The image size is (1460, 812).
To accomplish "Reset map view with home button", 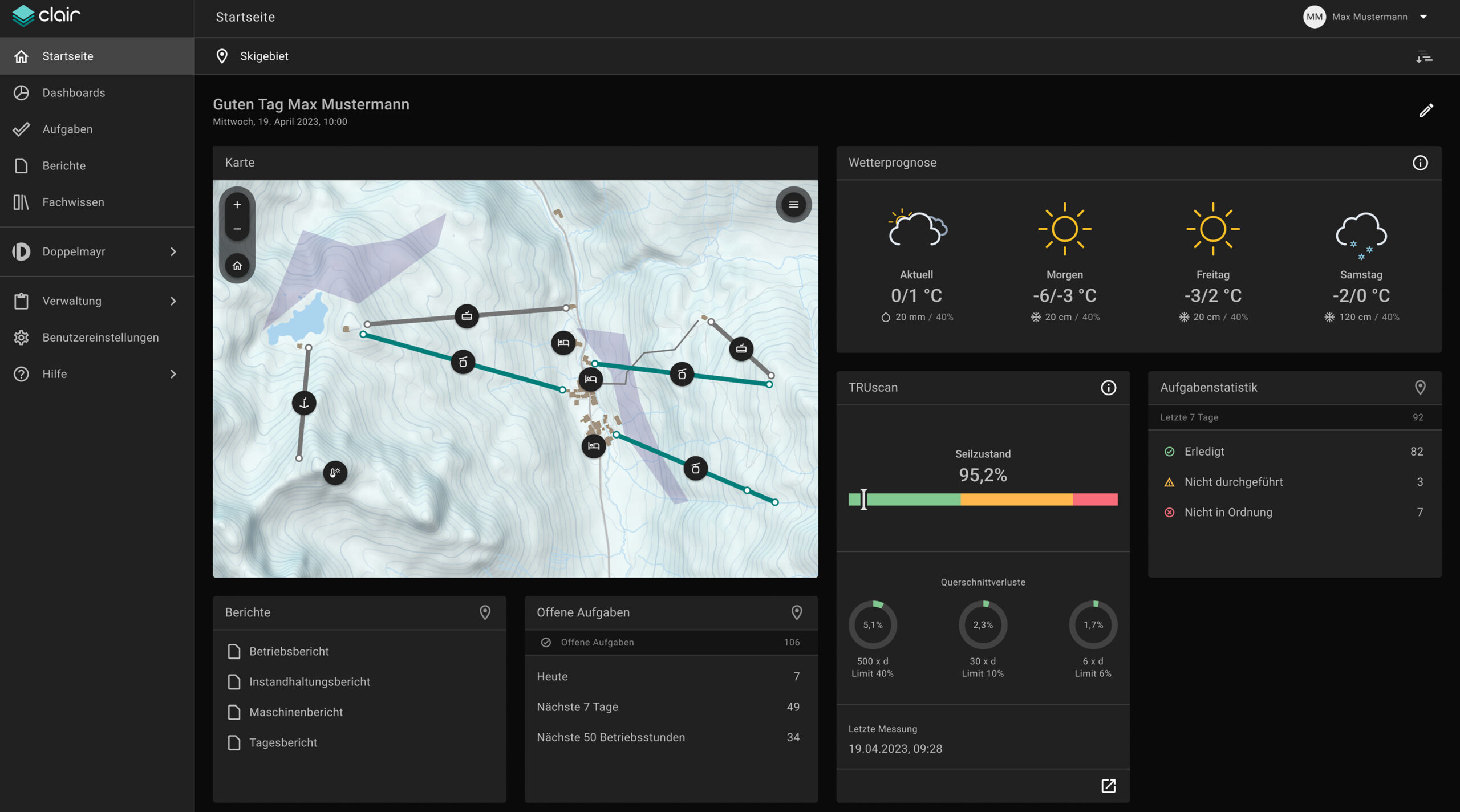I will pyautogui.click(x=237, y=266).
